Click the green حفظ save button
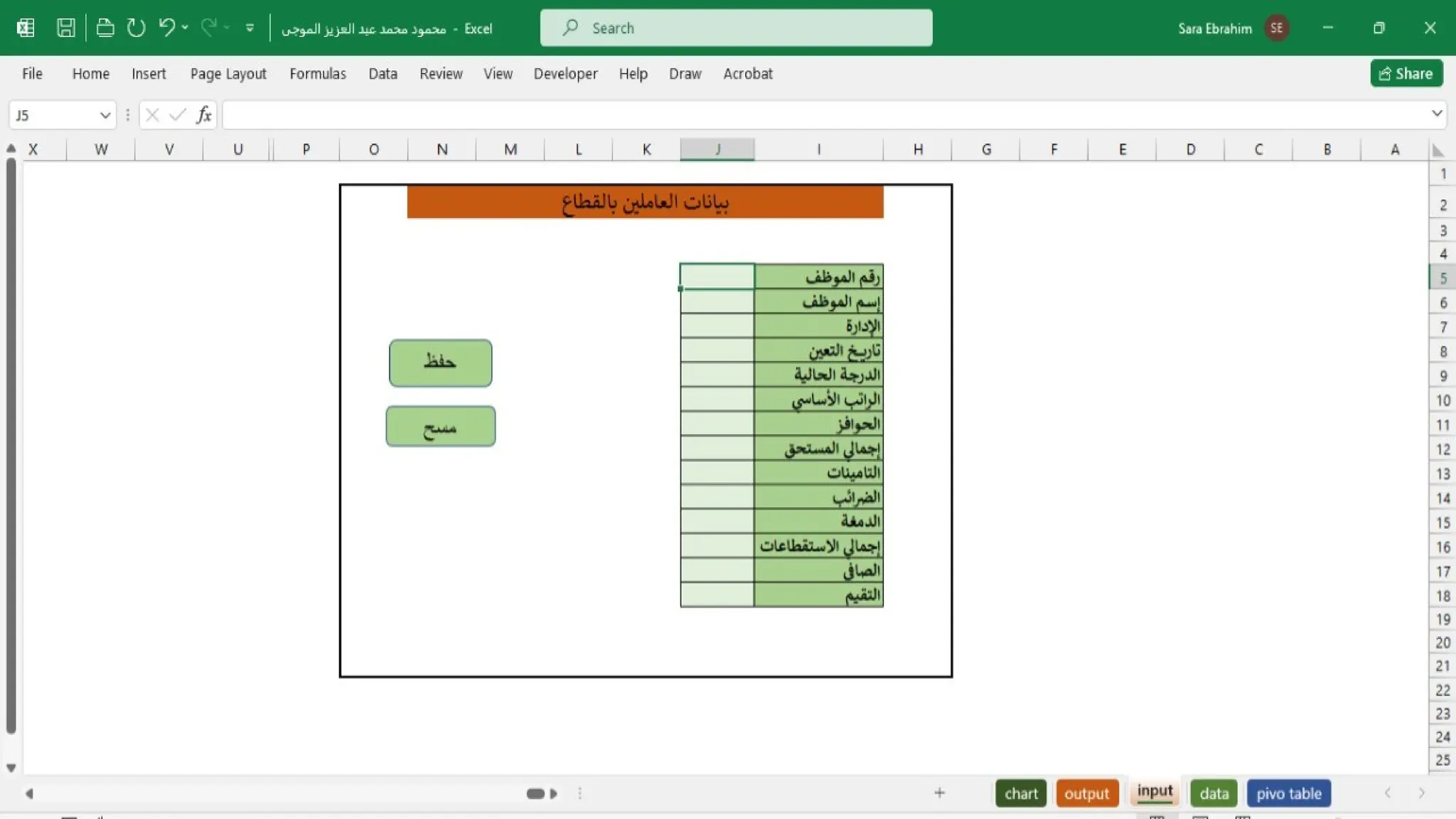The height and width of the screenshot is (819, 1456). (x=440, y=363)
